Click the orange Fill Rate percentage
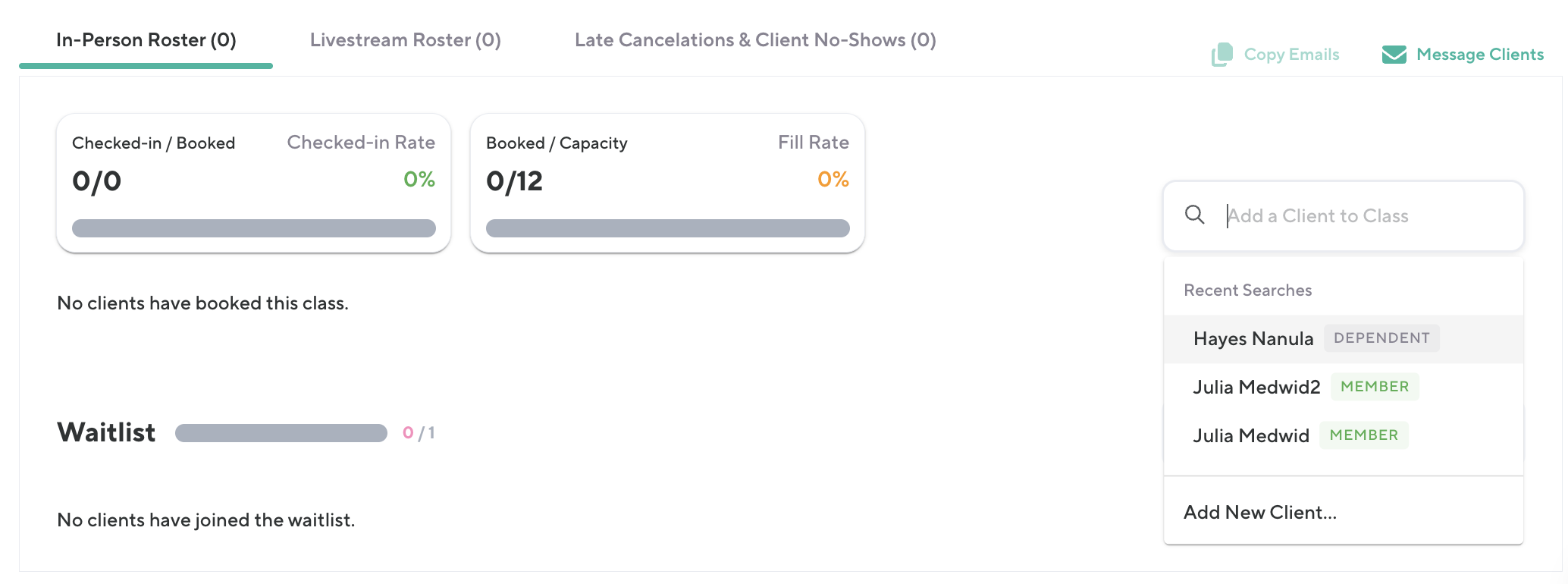The image size is (1568, 584). 833,180
